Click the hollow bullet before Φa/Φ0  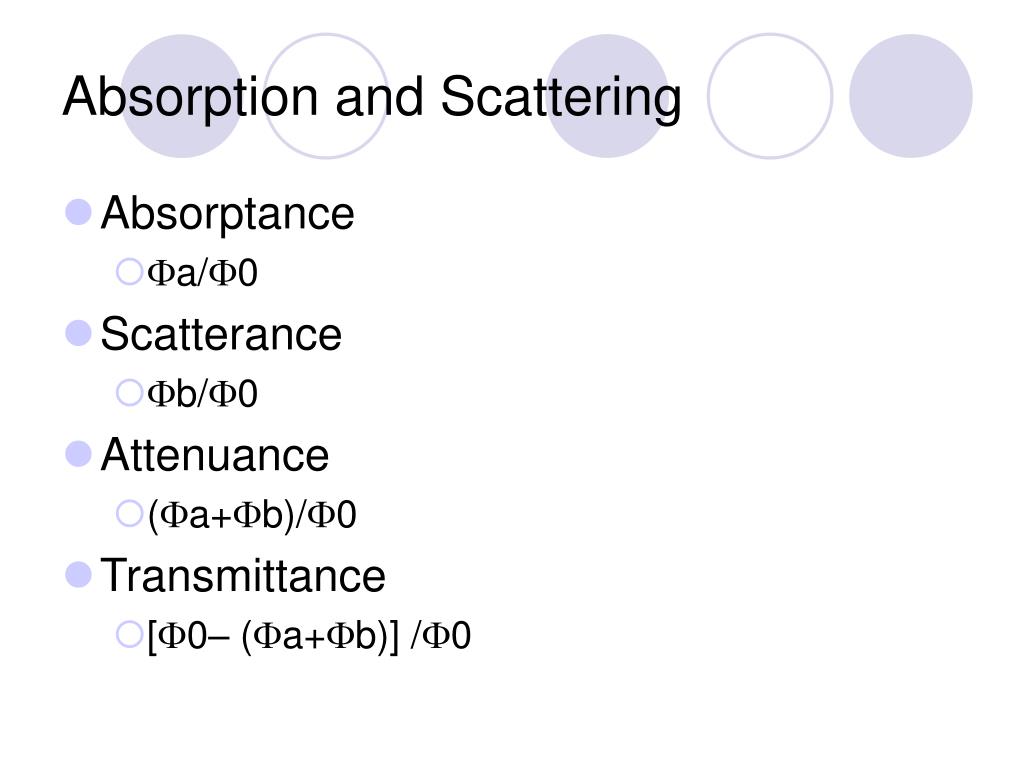tap(129, 272)
